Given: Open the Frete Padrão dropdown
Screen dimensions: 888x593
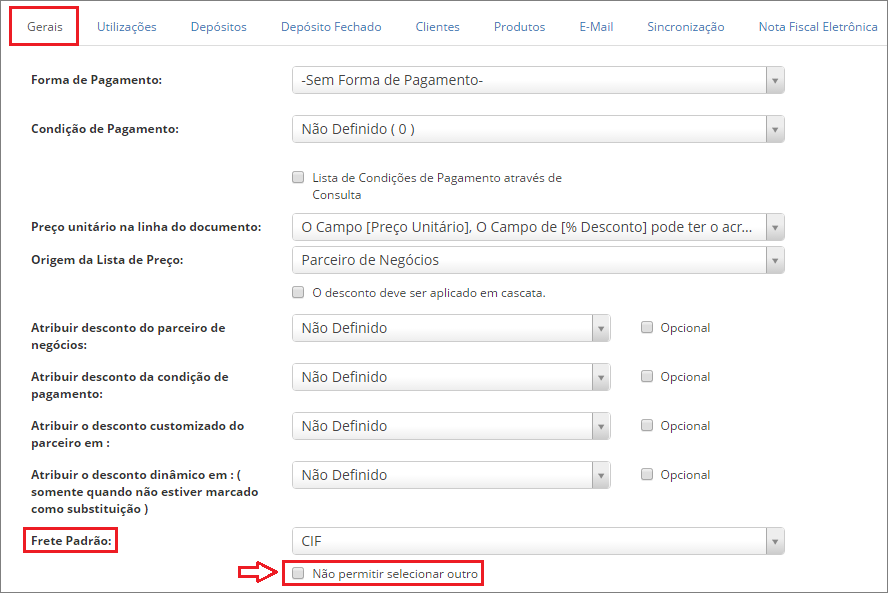Looking at the screenshot, I should tap(538, 541).
